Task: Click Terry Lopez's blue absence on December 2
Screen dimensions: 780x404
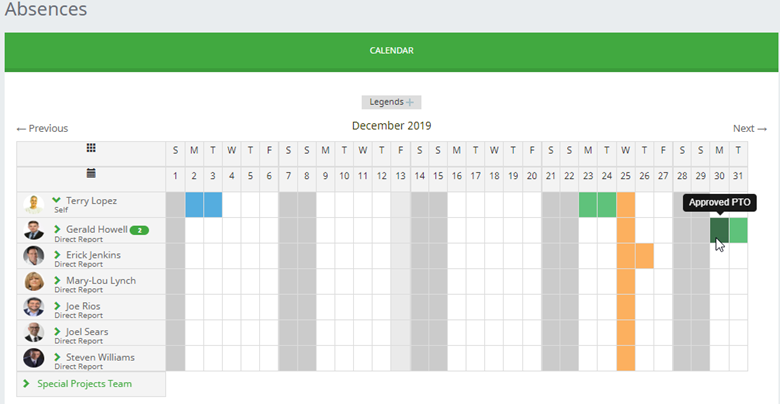Action: [x=194, y=205]
